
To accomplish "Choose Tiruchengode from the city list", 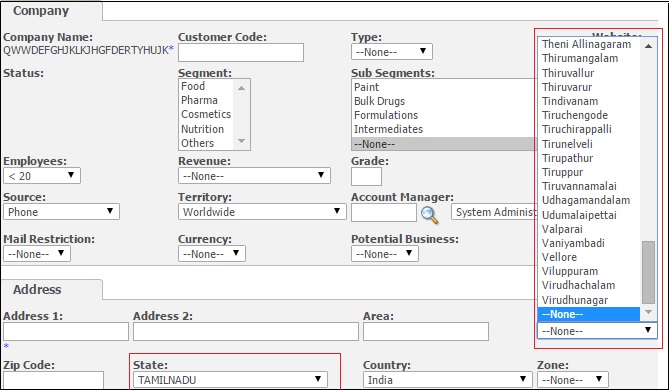I will 589,115.
